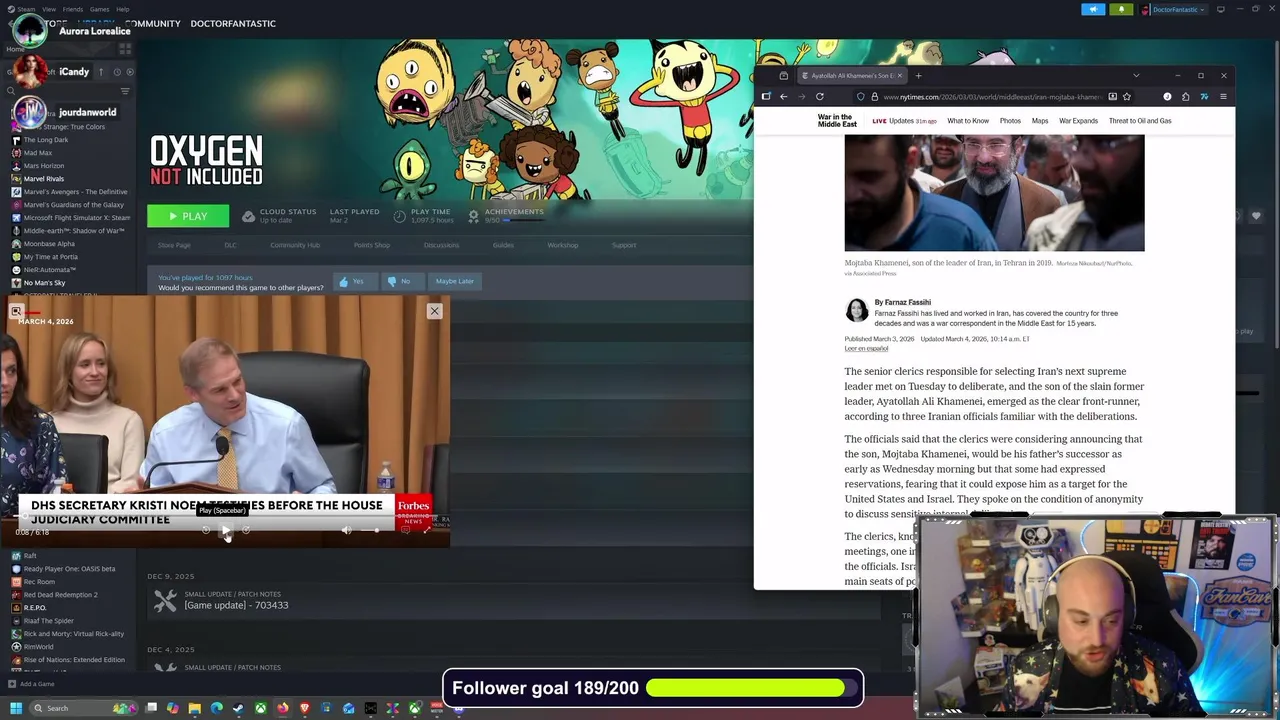Select No Man's Sky in the library
This screenshot has width=1280, height=720.
click(x=44, y=283)
